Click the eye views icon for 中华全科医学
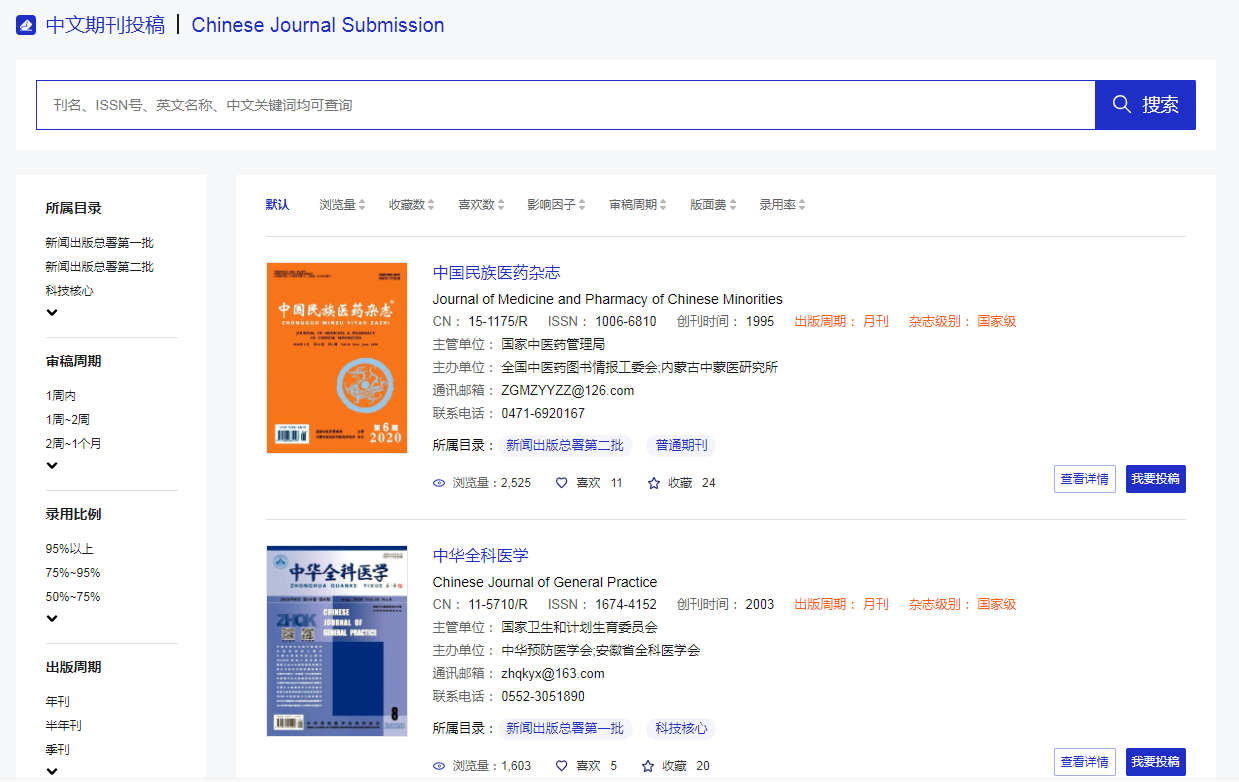 (439, 766)
